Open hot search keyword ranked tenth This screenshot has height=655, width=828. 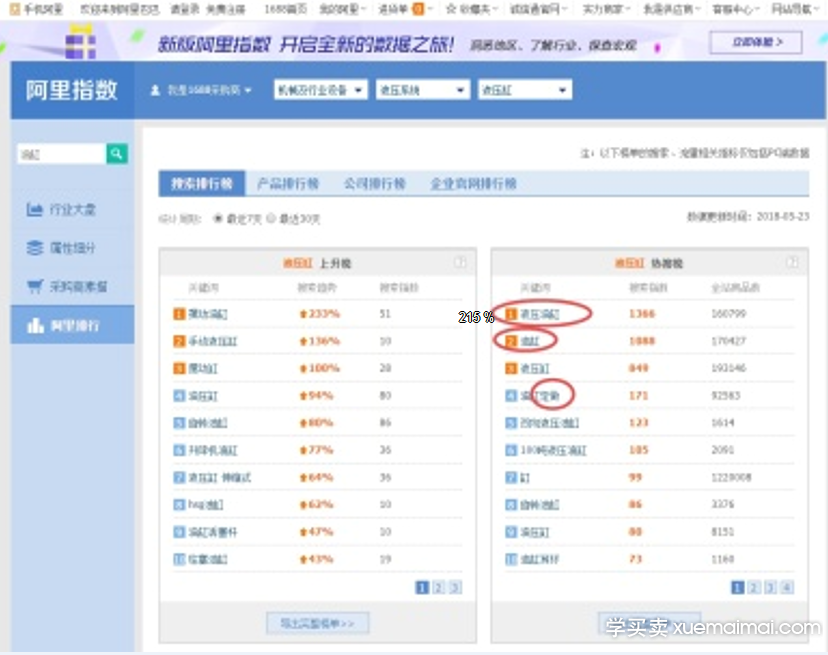coord(540,559)
